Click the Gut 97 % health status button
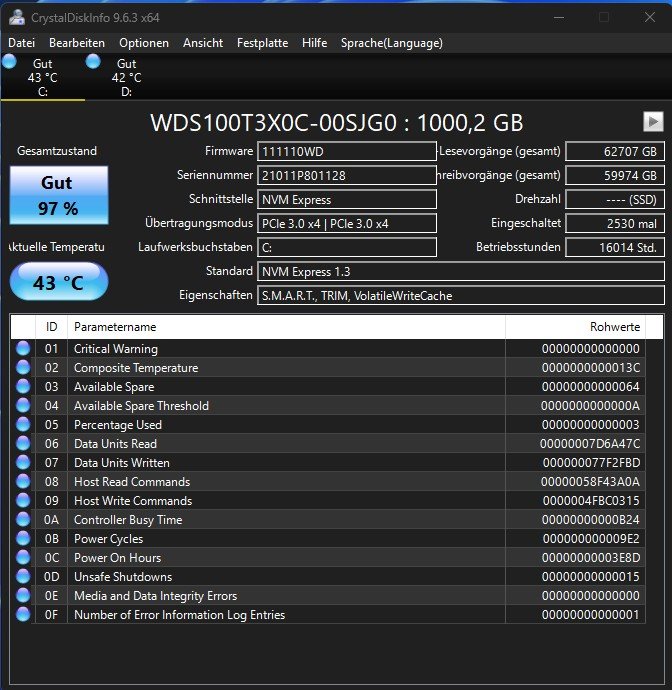This screenshot has width=672, height=690. (59, 195)
